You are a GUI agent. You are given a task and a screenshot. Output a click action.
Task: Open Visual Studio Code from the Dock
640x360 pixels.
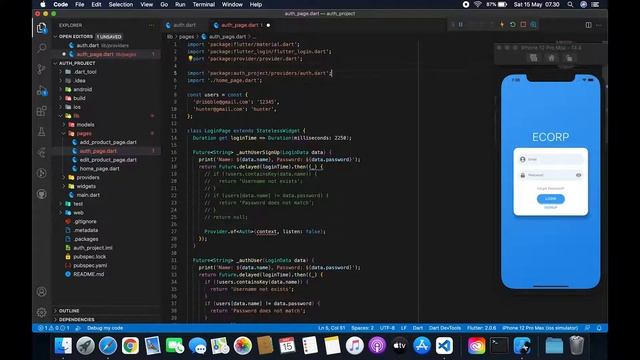(444, 346)
